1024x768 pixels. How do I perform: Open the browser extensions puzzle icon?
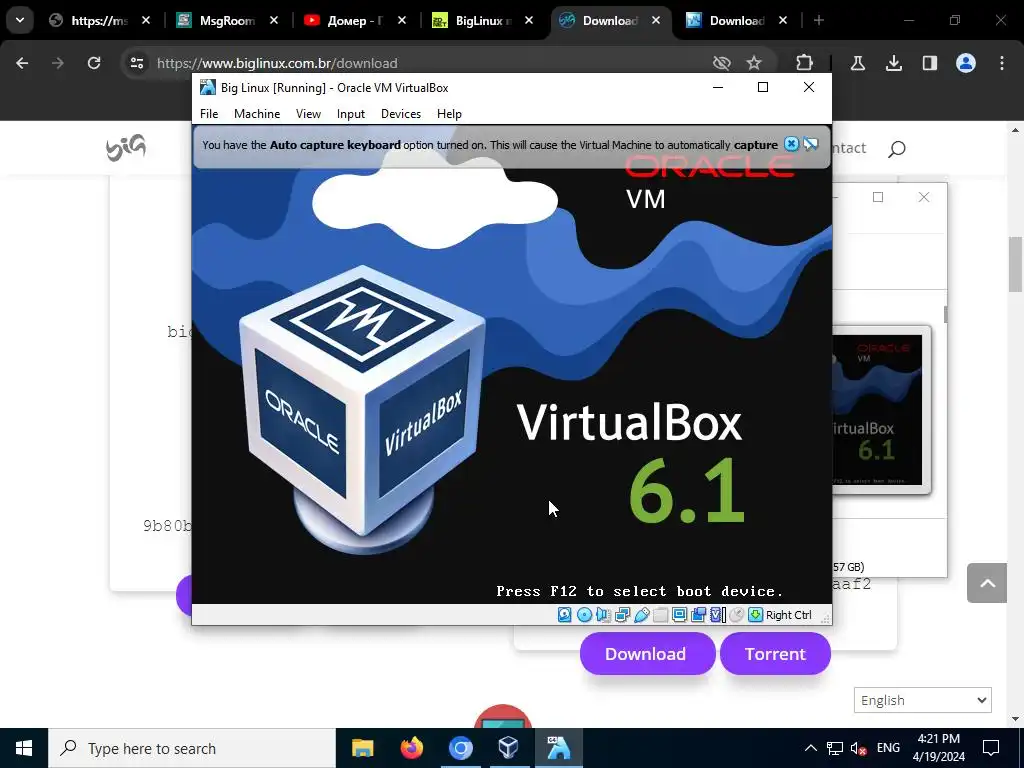[805, 63]
